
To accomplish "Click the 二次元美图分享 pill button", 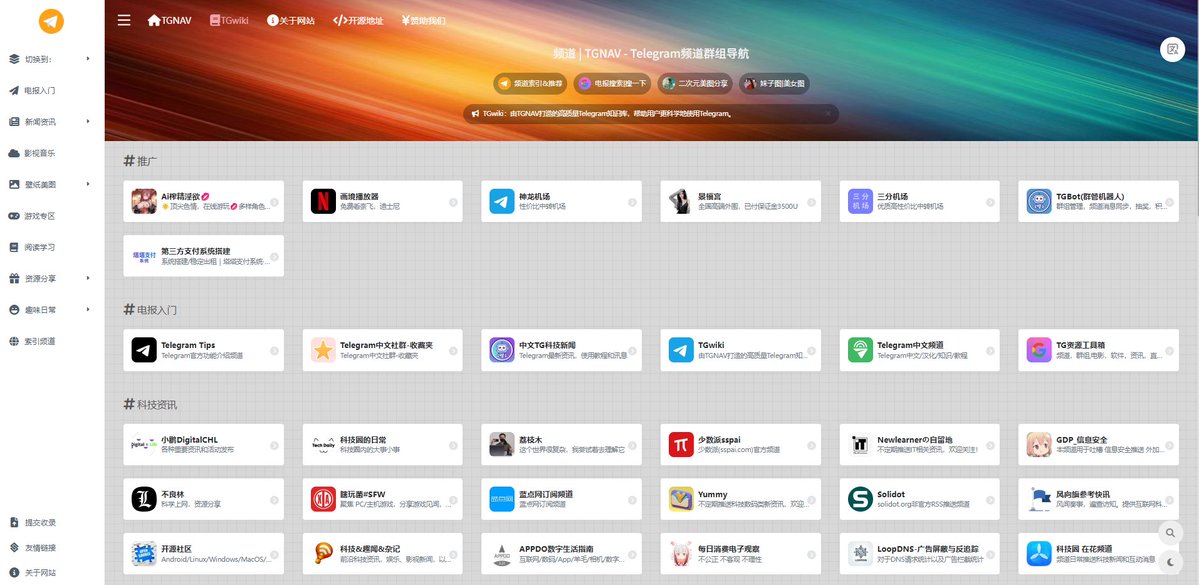I will (x=696, y=83).
